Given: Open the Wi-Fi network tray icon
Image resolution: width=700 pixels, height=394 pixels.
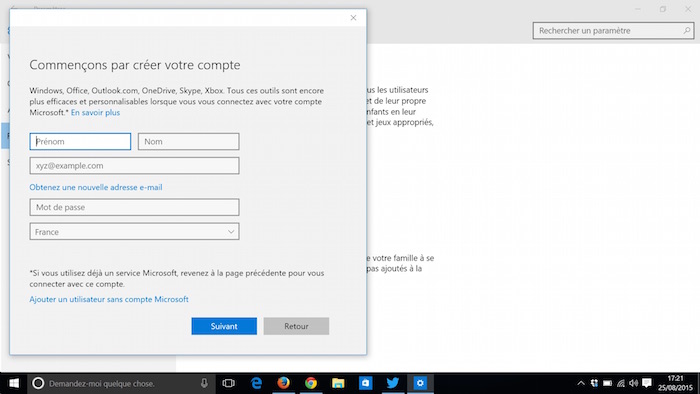Looking at the screenshot, I should (621, 383).
